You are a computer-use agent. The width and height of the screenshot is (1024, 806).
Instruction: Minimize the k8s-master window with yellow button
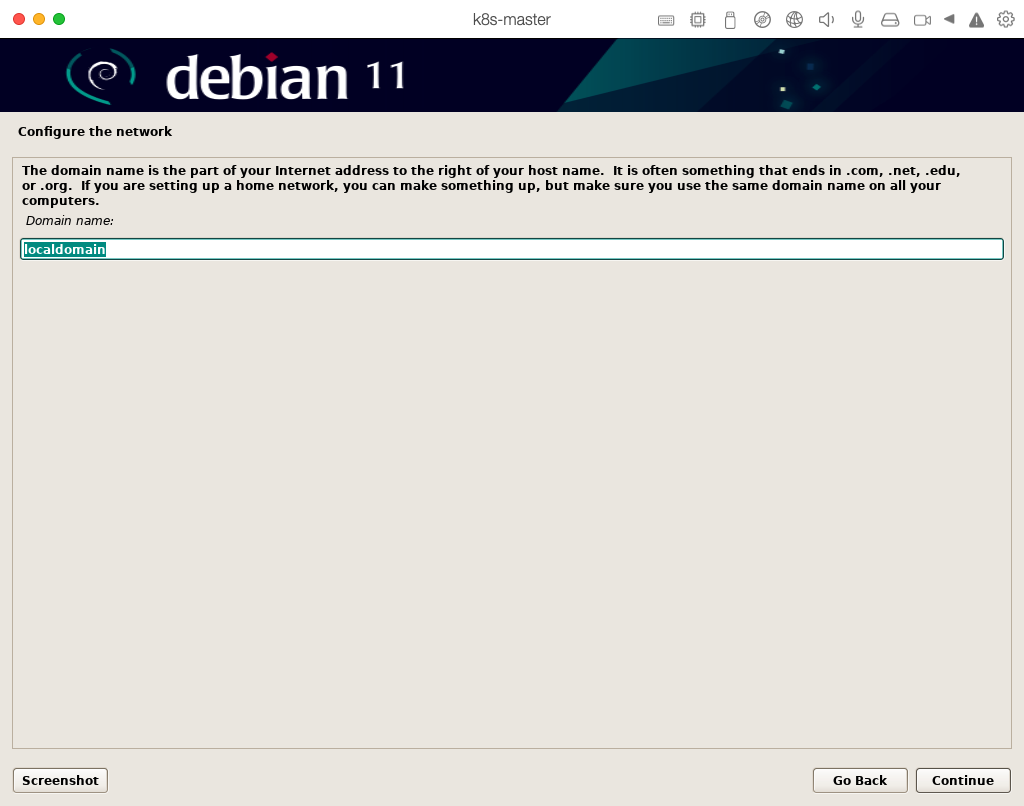(39, 19)
